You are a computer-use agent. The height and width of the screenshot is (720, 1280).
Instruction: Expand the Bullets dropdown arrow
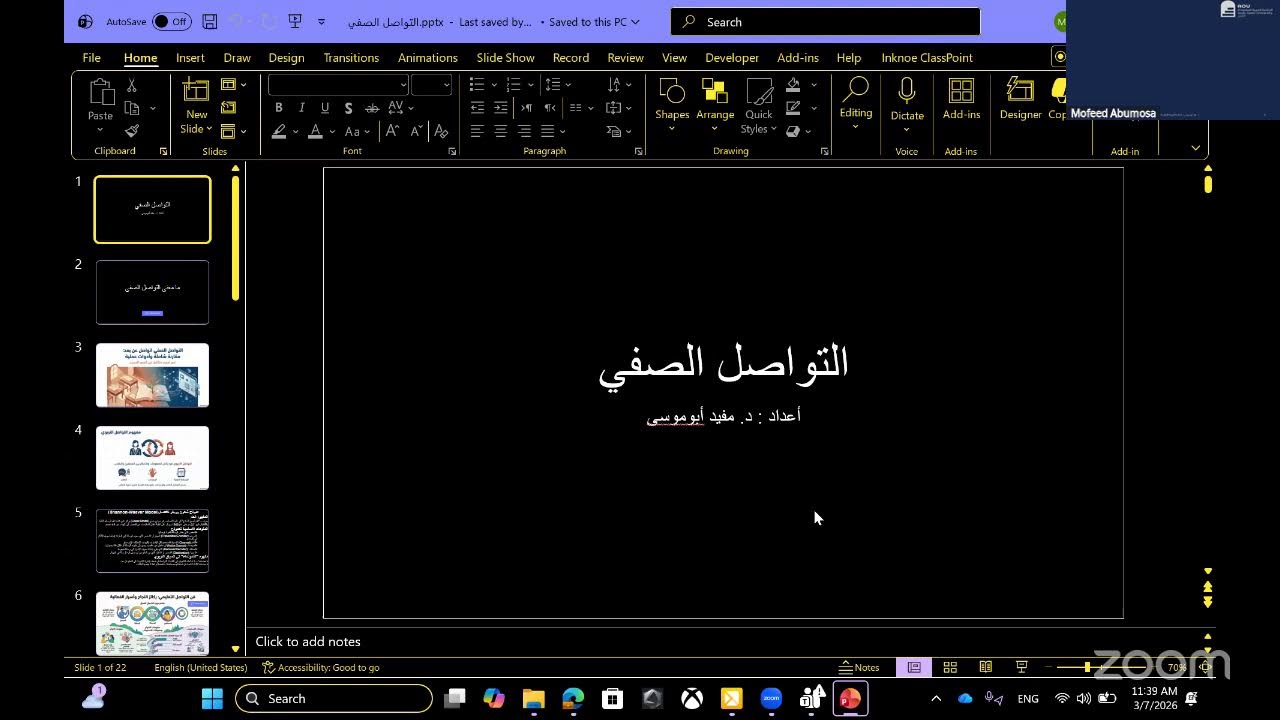tap(494, 85)
